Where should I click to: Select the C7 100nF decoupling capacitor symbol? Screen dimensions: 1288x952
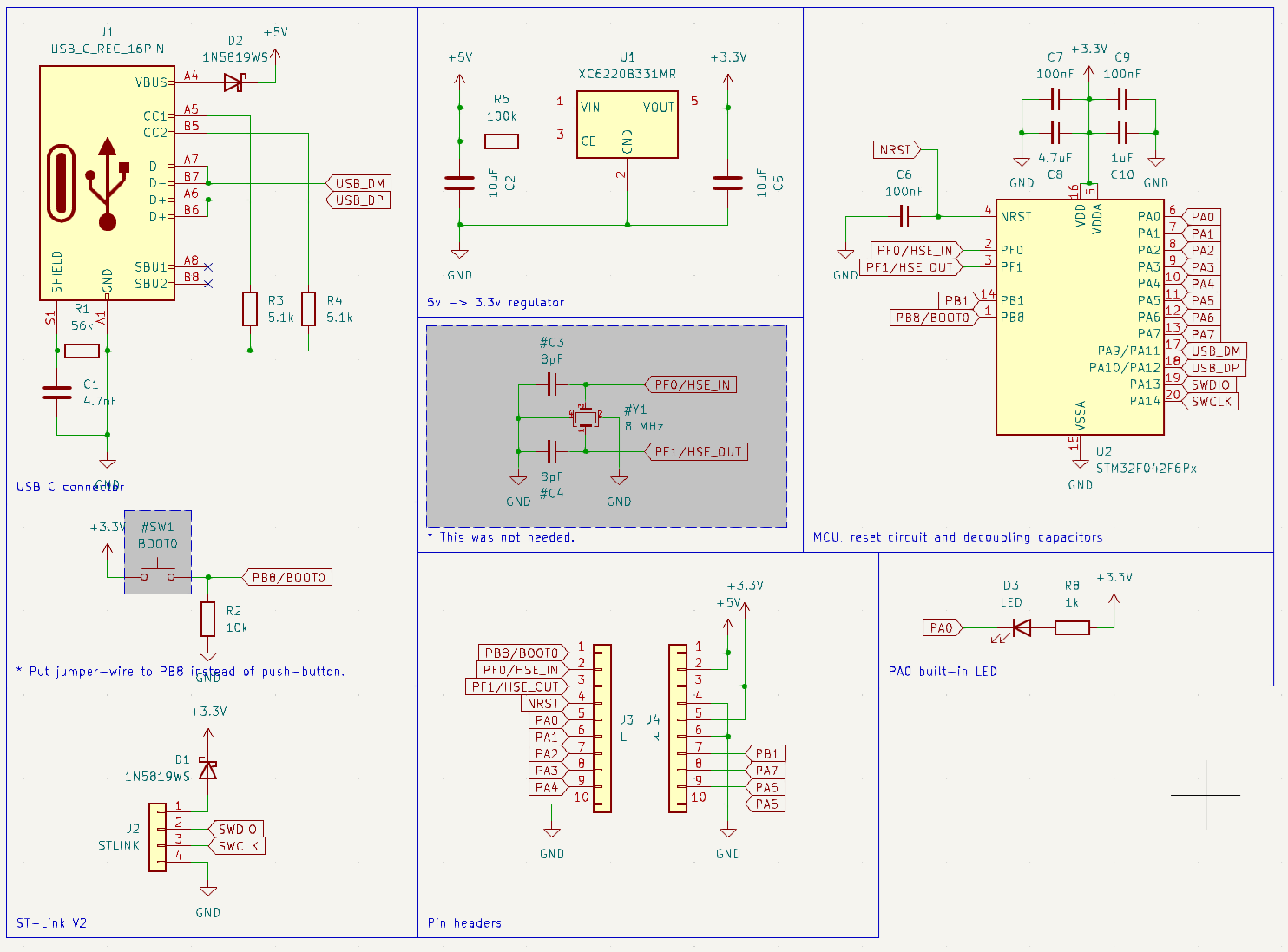[x=1055, y=100]
